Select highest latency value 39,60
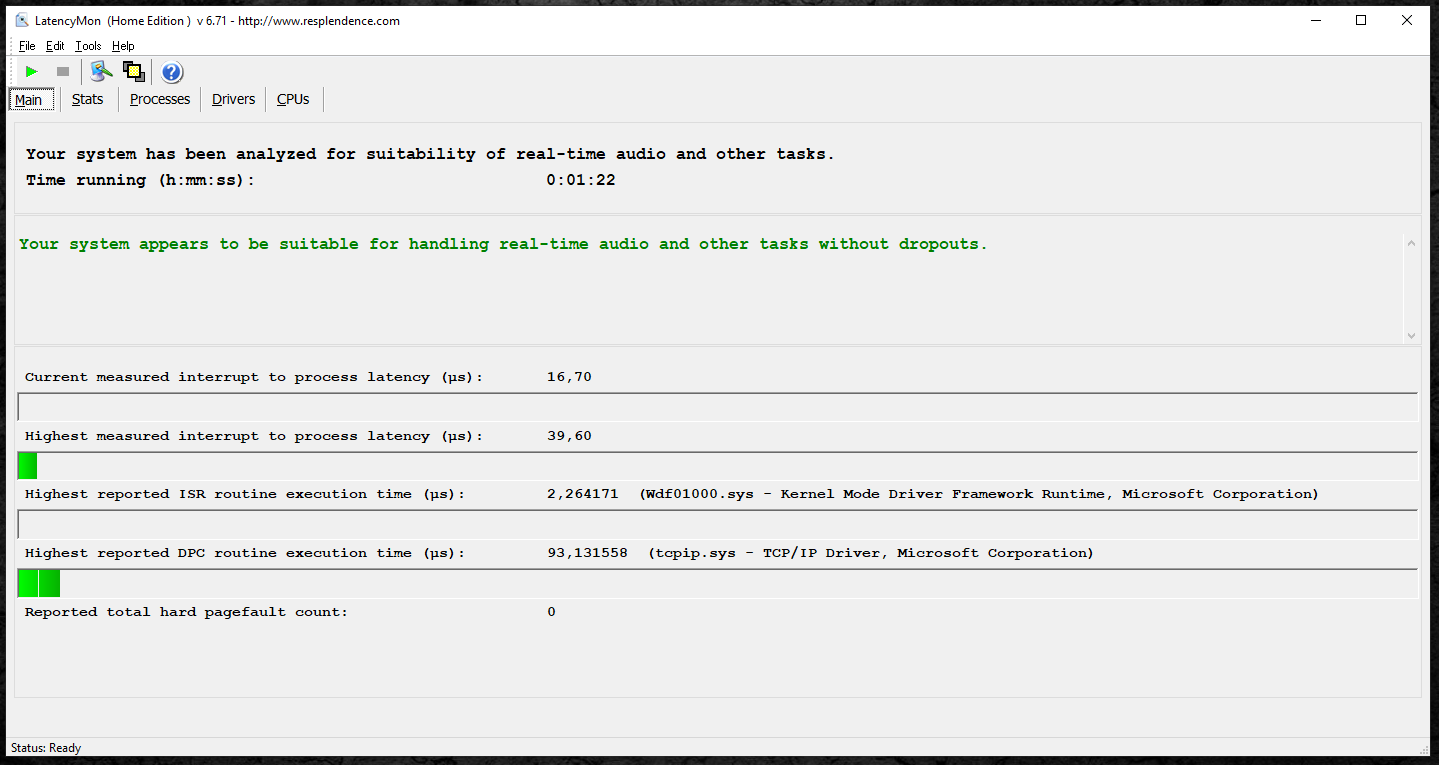Screen dimensions: 1439x765 pyautogui.click(x=569, y=436)
